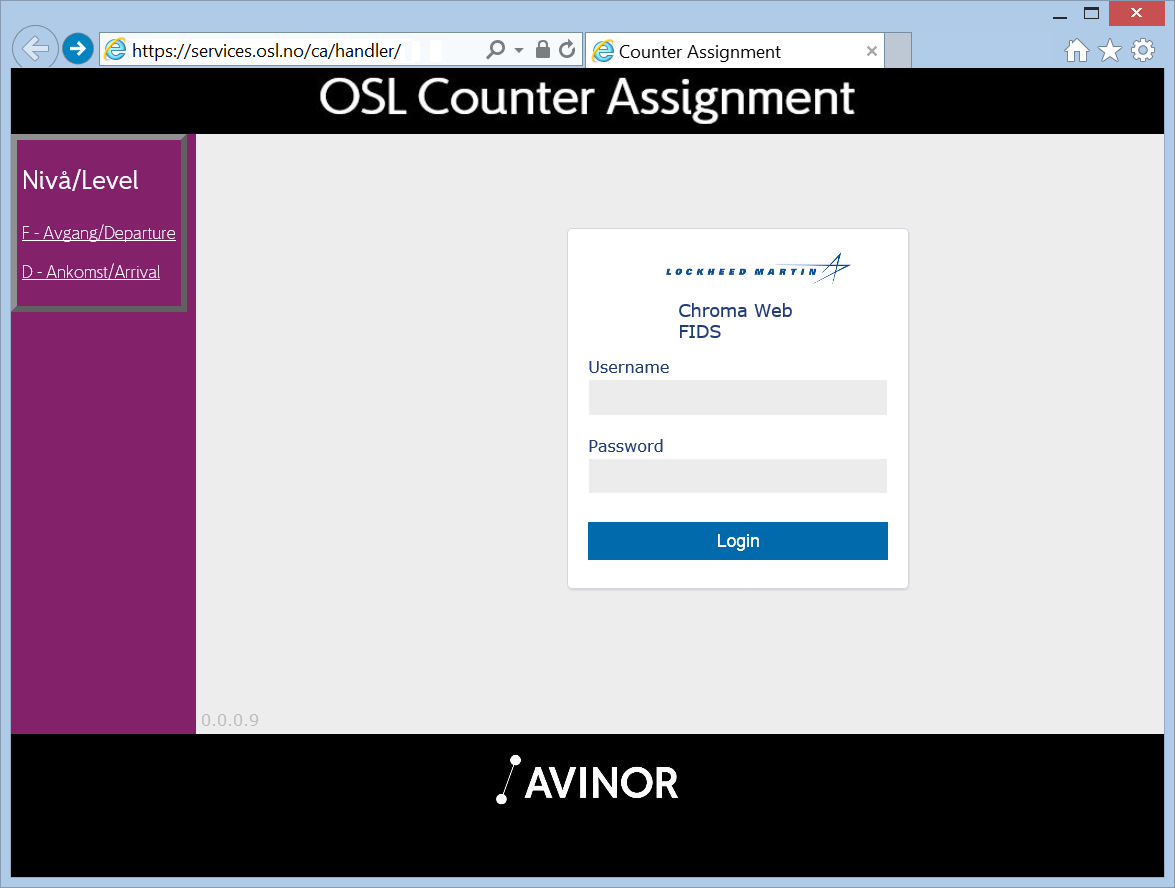Viewport: 1175px width, 888px height.
Task: Click the Chroma Web FIDS text
Action: coord(735,321)
